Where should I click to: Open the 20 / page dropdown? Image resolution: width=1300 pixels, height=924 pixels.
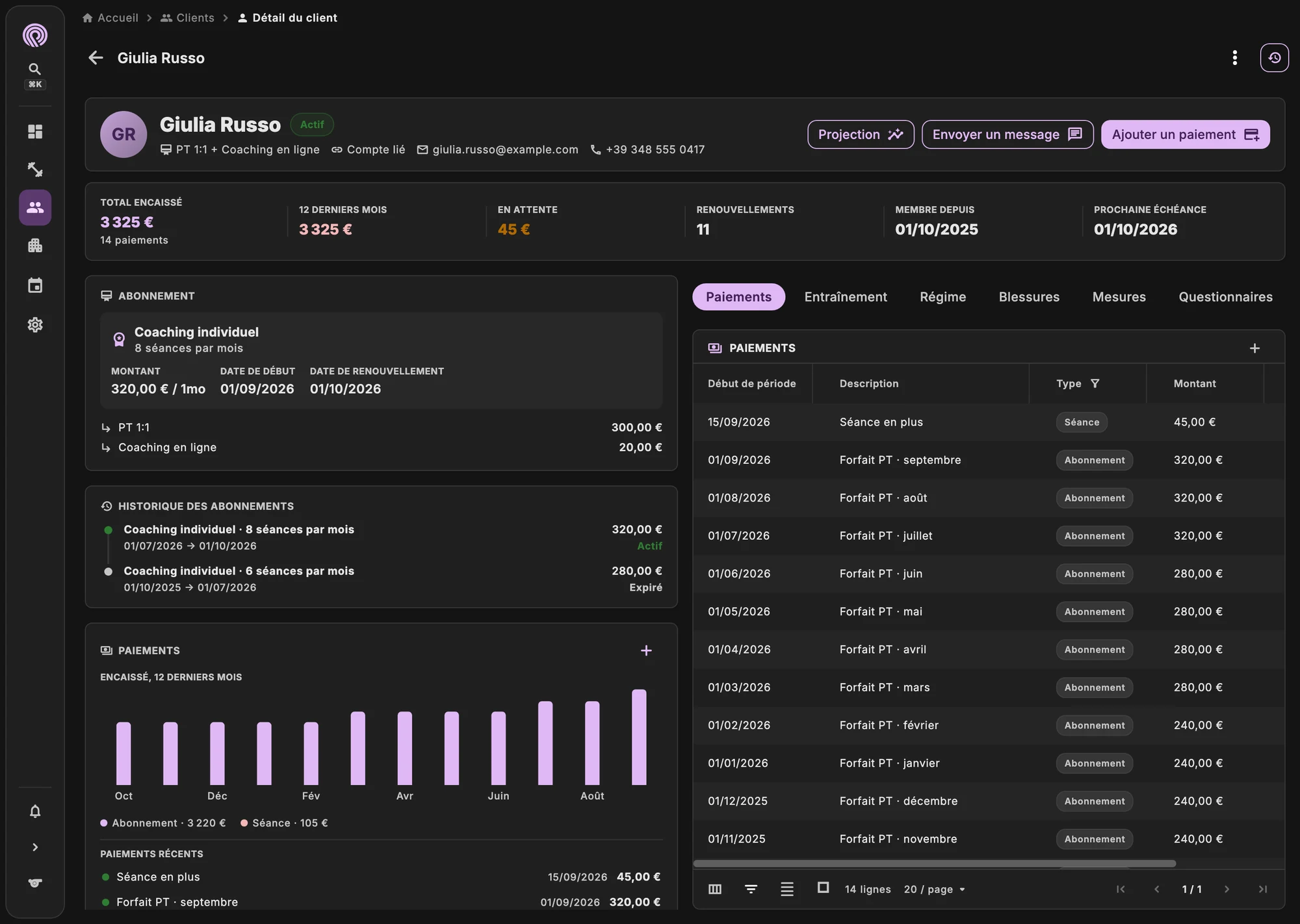point(934,889)
